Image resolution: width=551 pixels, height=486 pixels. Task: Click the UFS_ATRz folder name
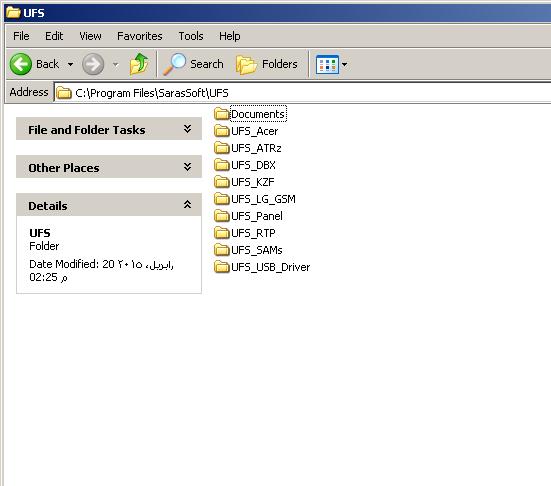click(x=256, y=148)
